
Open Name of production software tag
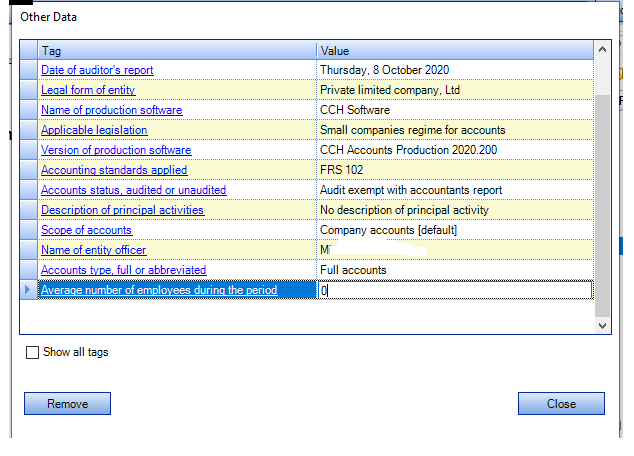click(x=111, y=110)
